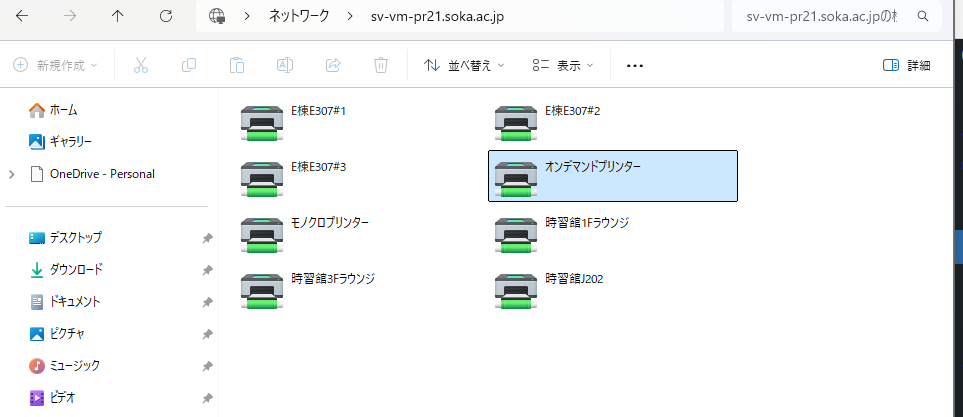Viewport: 963px width, 417px height.
Task: Click the Copy icon in toolbar
Action: point(189,65)
